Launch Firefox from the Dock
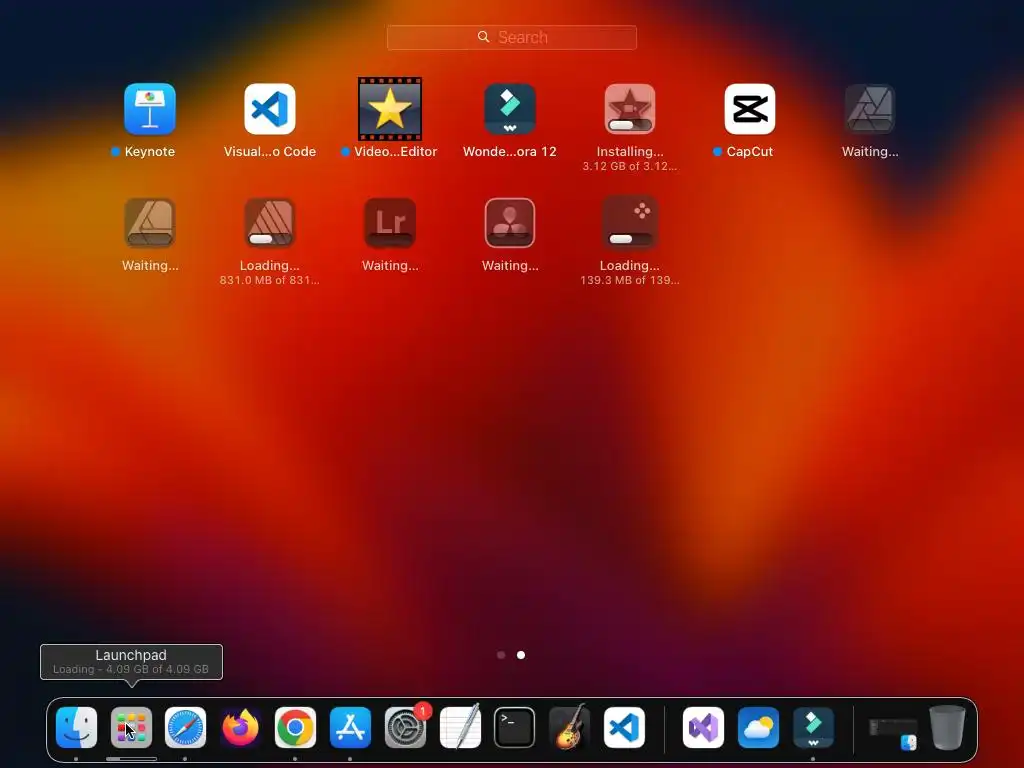 [240, 727]
